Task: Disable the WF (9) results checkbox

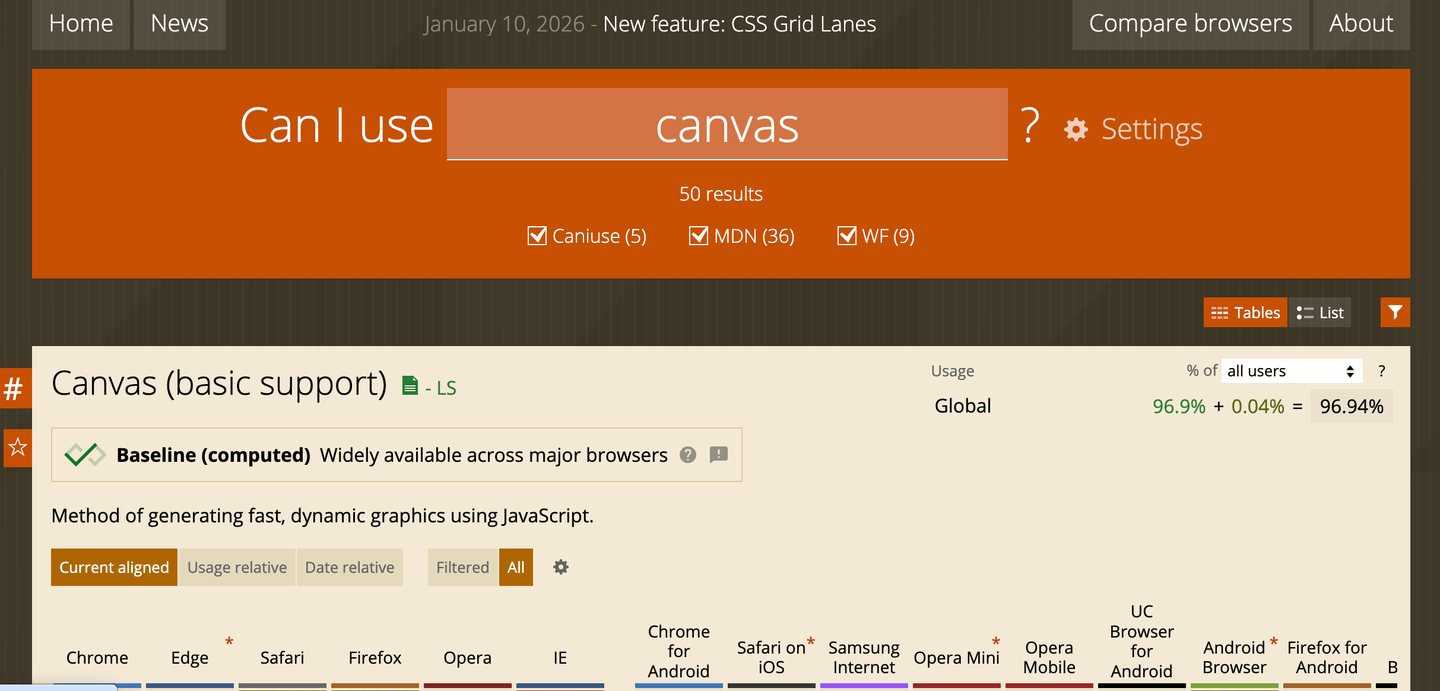Action: click(x=847, y=236)
